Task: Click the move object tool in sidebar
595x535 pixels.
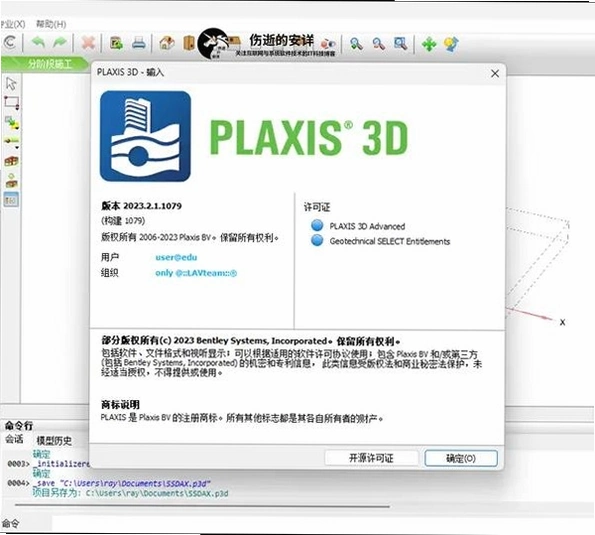Action: coord(11,123)
